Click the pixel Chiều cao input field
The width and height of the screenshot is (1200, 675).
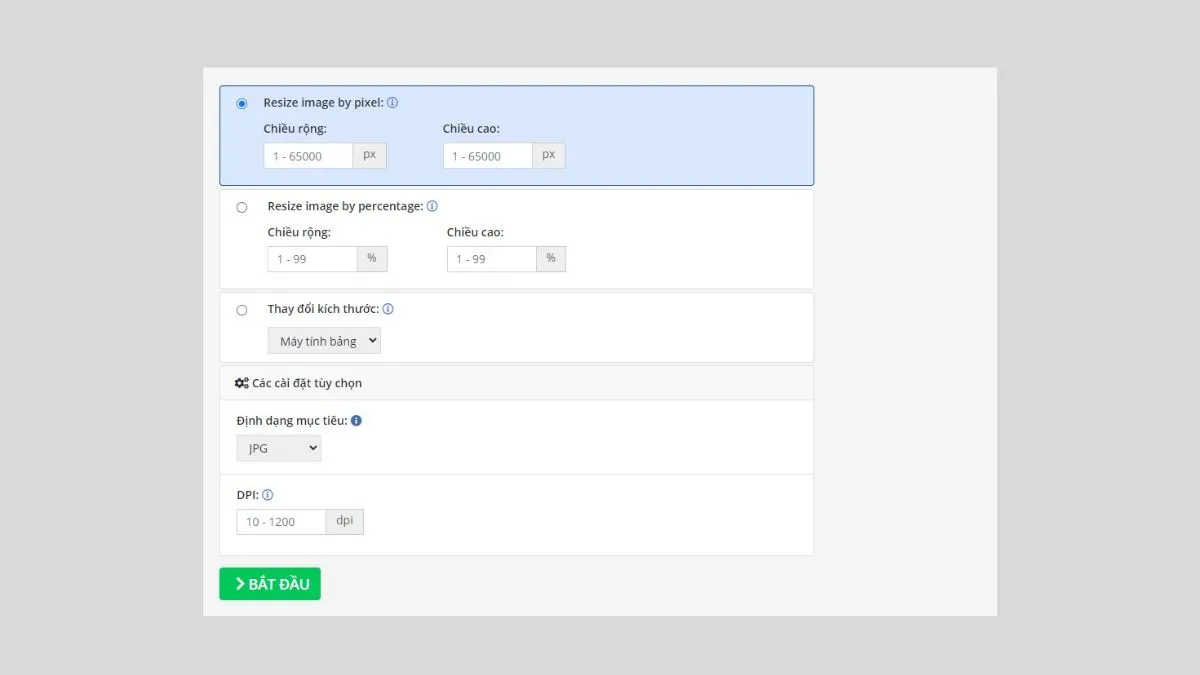coord(488,156)
